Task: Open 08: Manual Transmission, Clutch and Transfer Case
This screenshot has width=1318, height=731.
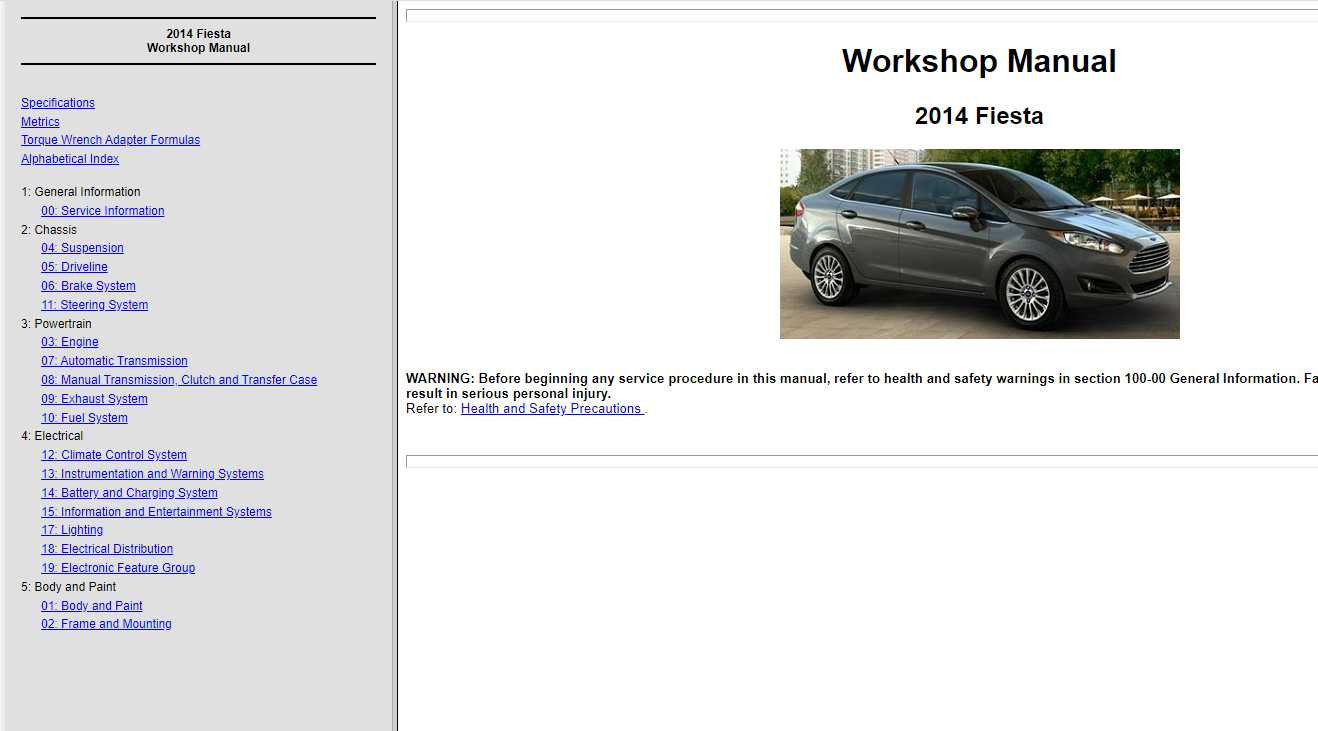Action: 179,380
